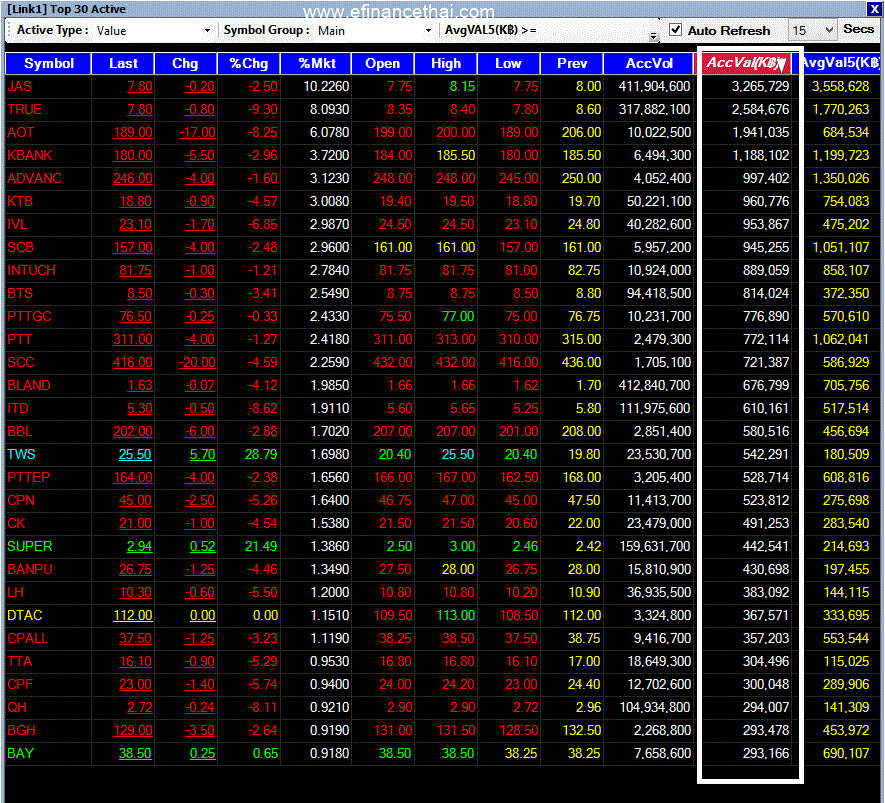Screen dimensions: 885x803
Task: Select the ADVANC symbol
Action: (34, 178)
